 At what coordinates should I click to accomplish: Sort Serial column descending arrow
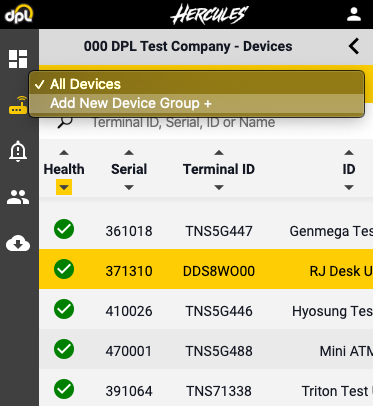tap(129, 188)
